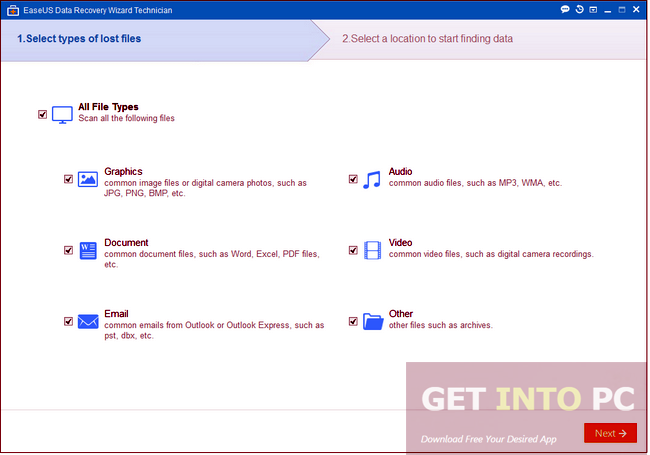Toggle the Graphics checkbox

(x=68, y=180)
